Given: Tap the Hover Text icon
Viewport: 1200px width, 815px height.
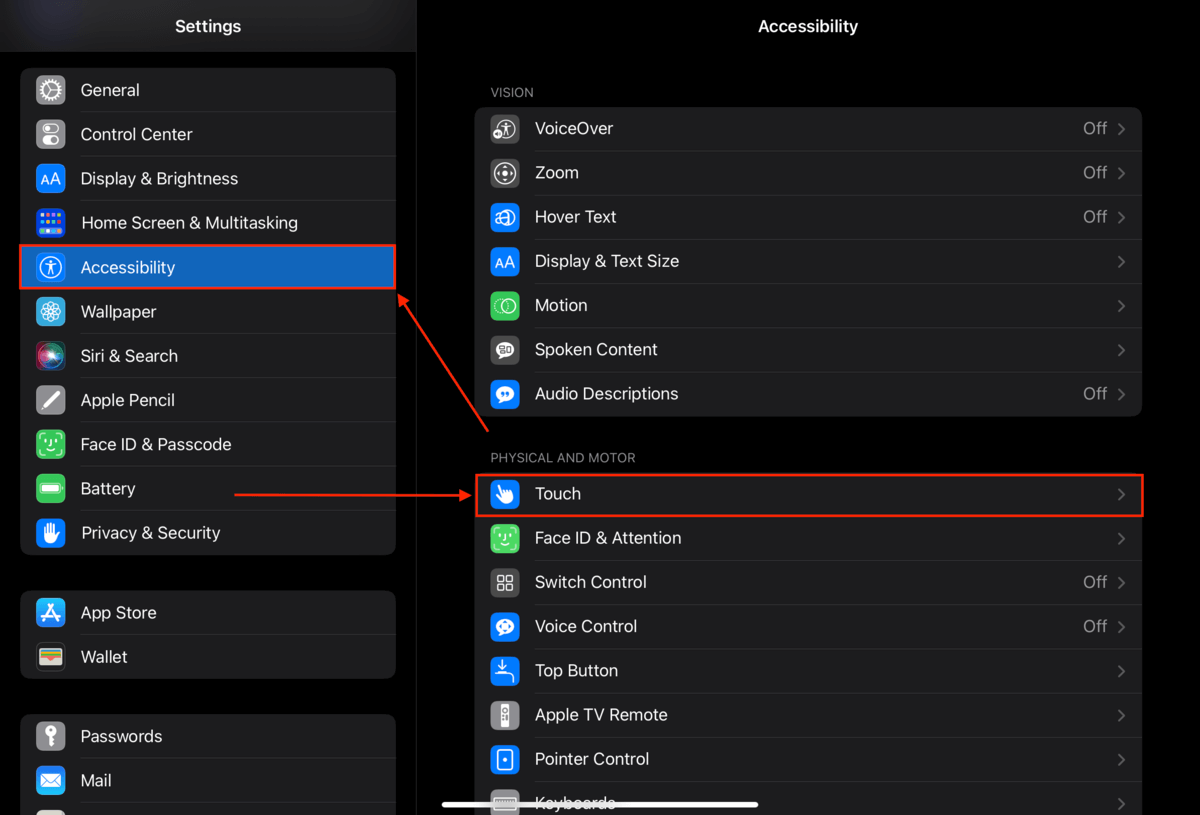Looking at the screenshot, I should [x=505, y=217].
